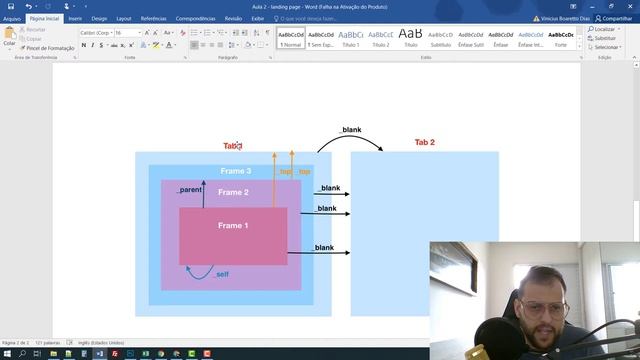
Task: Select the Frame 1 pink rectangle
Action: click(233, 236)
